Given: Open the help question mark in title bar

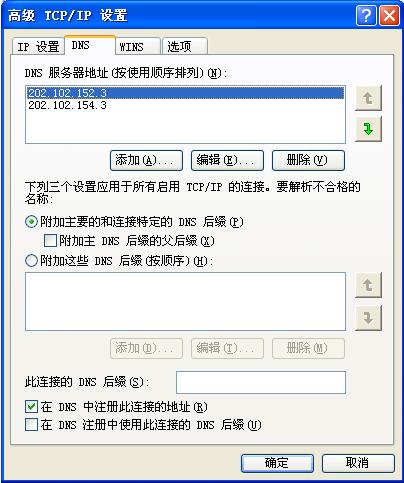Looking at the screenshot, I should [366, 15].
